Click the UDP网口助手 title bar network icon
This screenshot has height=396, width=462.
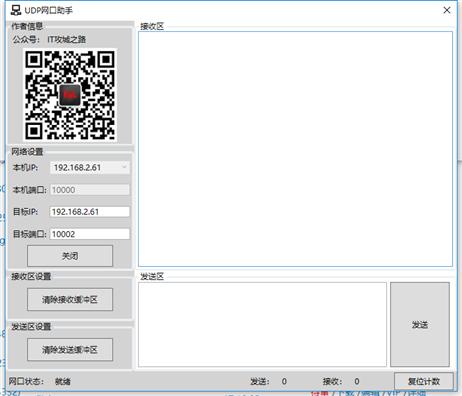click(x=15, y=10)
